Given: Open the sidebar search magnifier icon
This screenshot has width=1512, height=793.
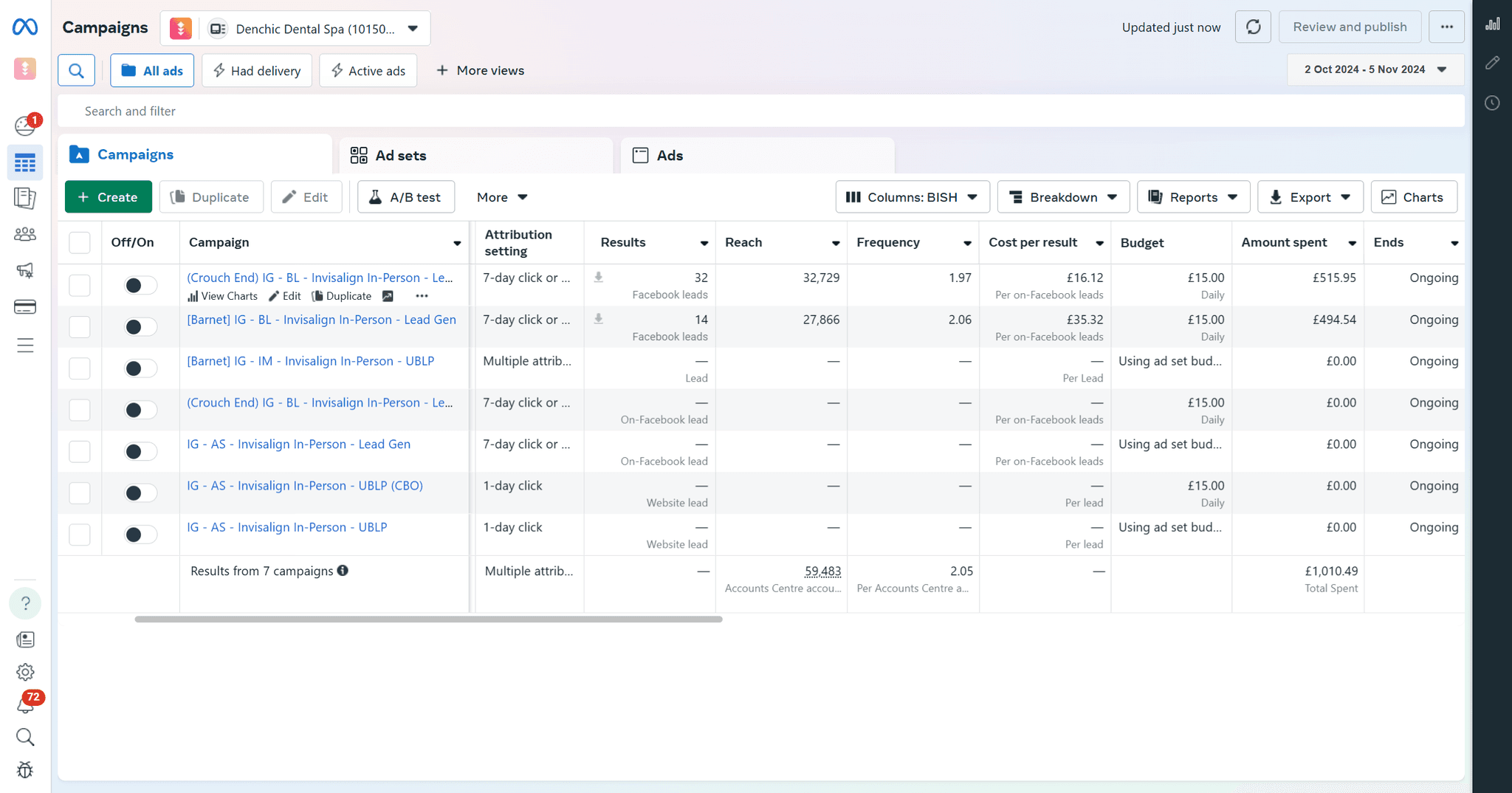Looking at the screenshot, I should 25,737.
